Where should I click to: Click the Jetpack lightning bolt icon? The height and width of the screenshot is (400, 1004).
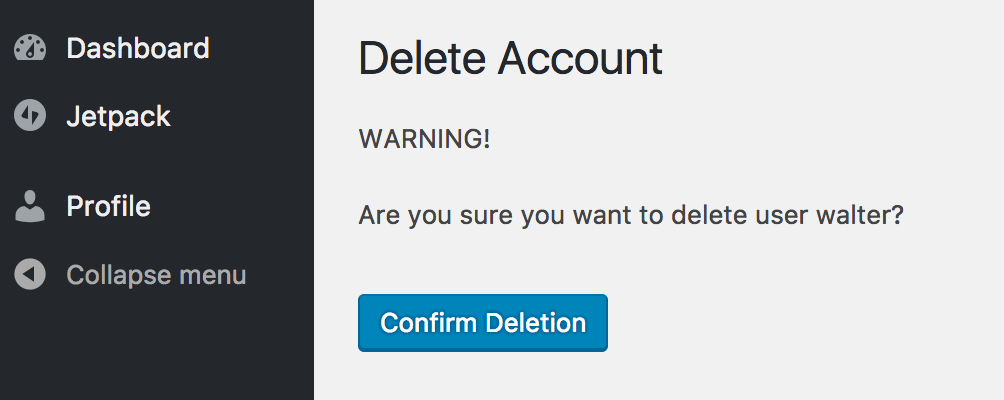click(x=30, y=116)
